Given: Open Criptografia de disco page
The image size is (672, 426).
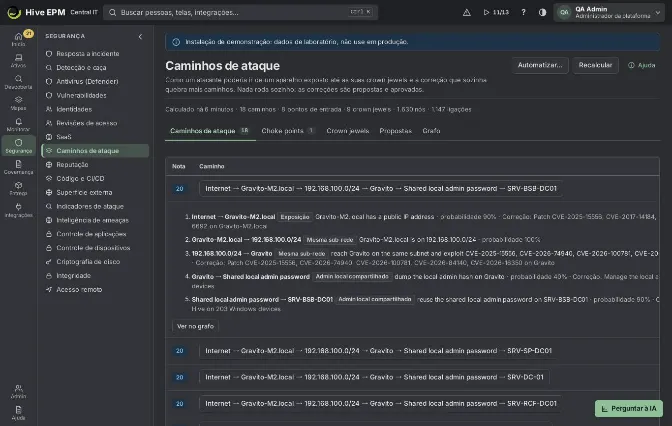Looking at the screenshot, I should tap(95, 261).
